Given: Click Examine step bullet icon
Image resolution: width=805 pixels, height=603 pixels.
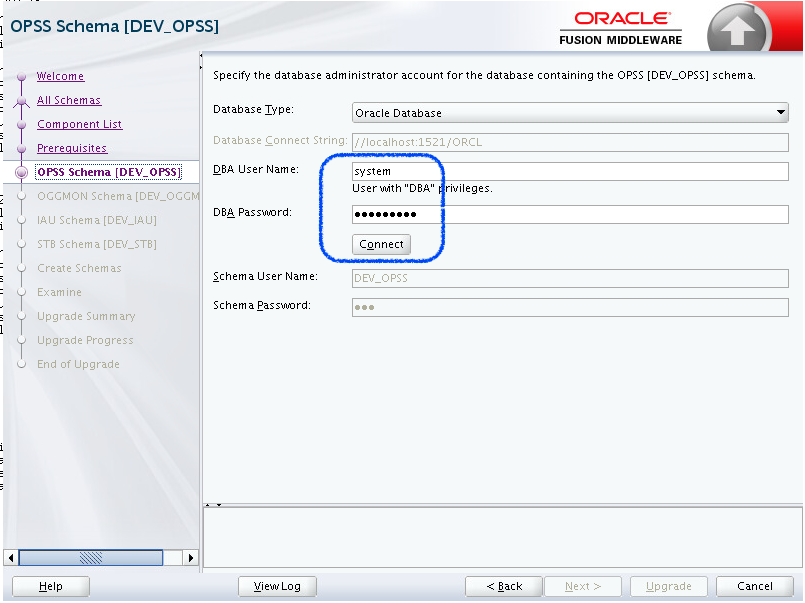Looking at the screenshot, I should 22,293.
